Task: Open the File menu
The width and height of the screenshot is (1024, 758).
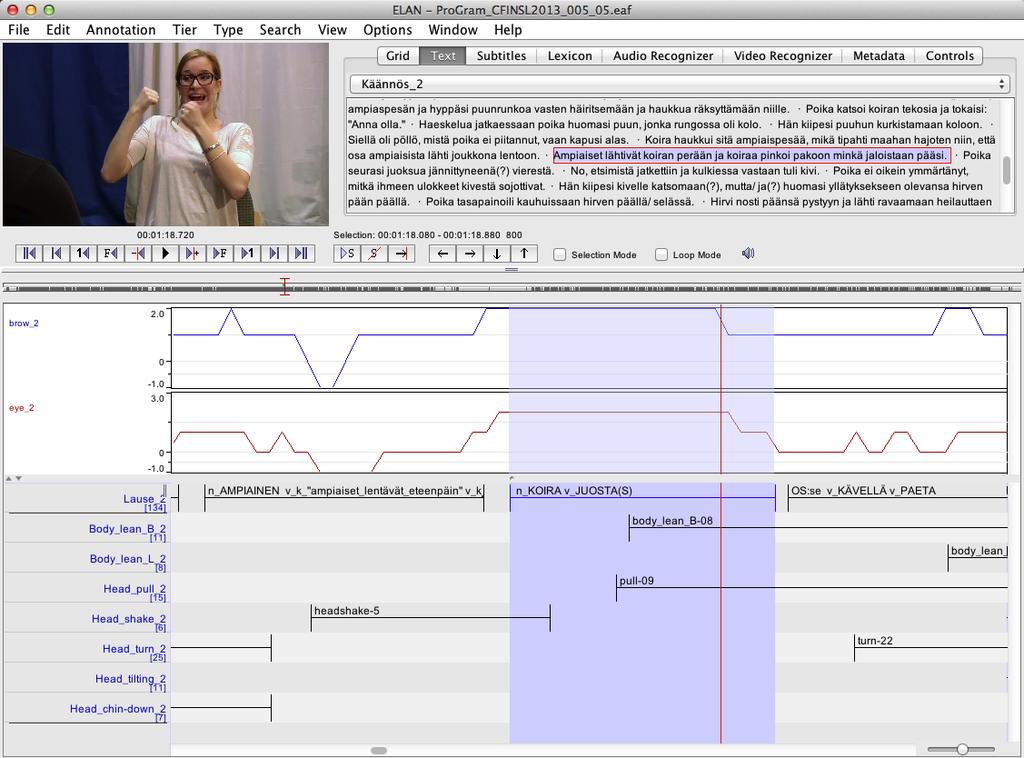Action: [18, 29]
